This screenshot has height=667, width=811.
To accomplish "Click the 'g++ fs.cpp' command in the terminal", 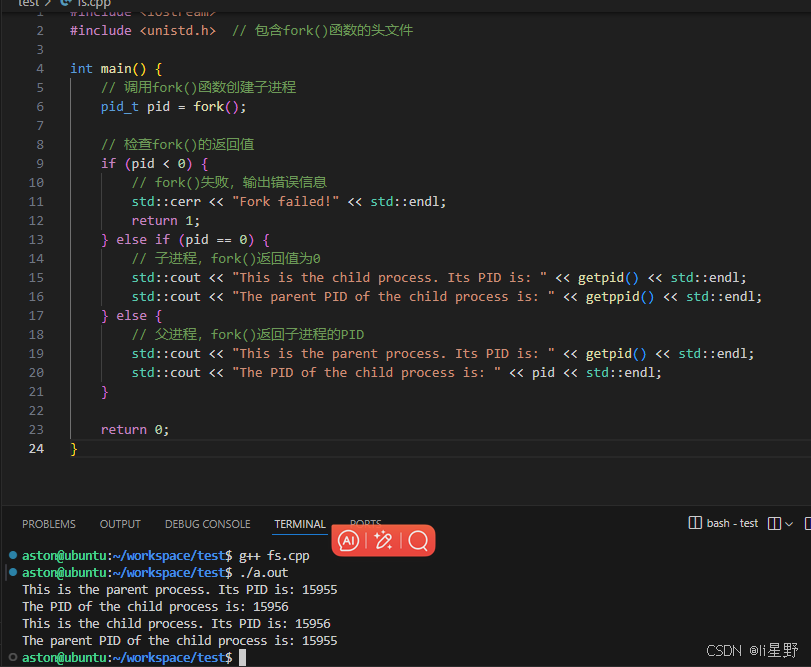I will tap(274, 556).
